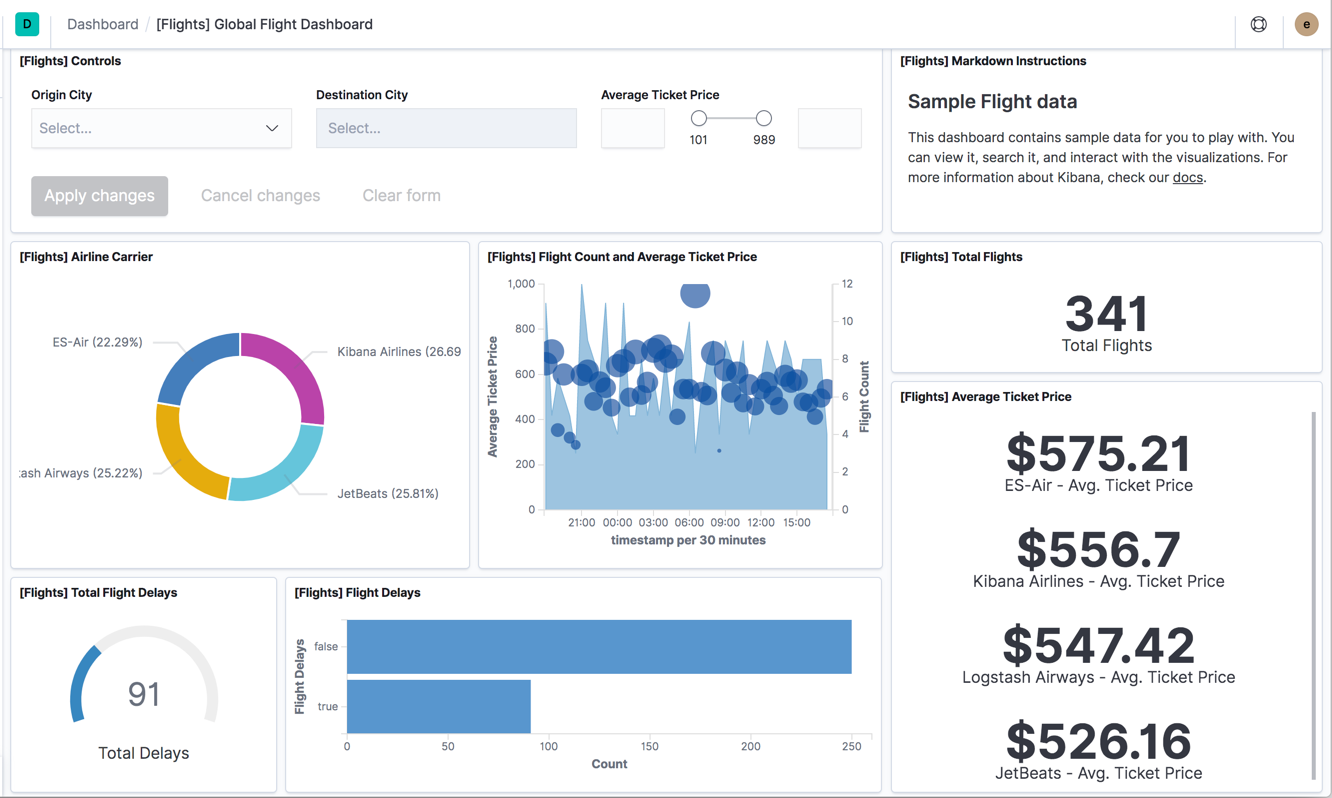Click the Average Ticket Price panel scrollbar
This screenshot has width=1332, height=798.
click(x=1313, y=590)
